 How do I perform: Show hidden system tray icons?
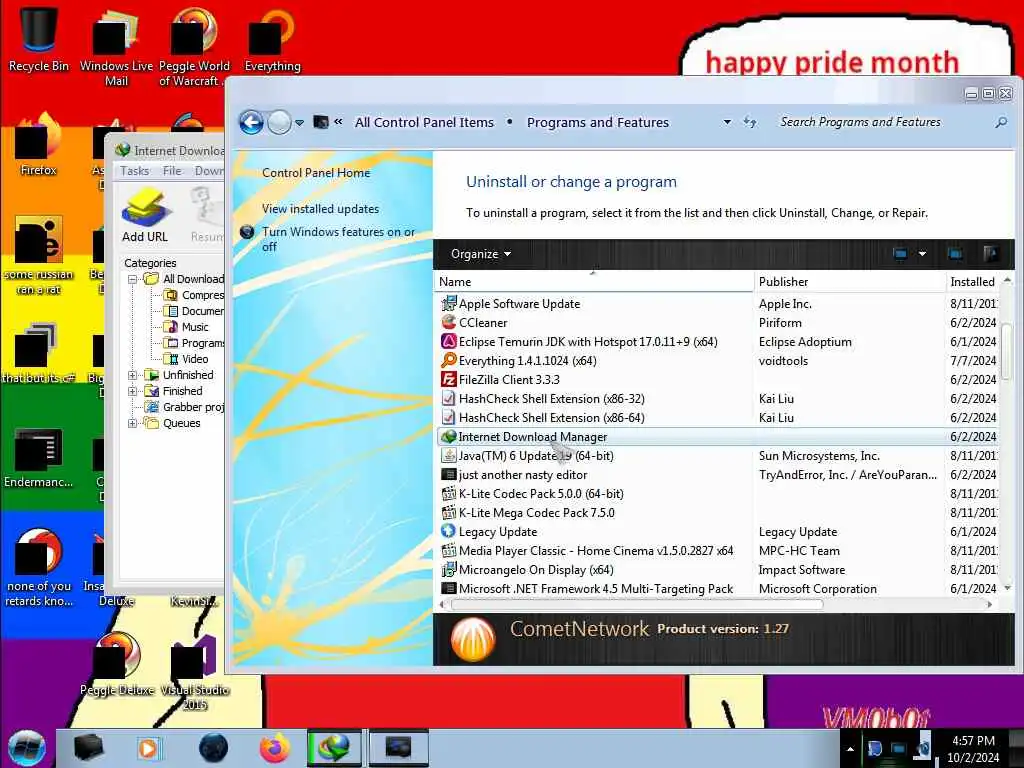point(850,749)
